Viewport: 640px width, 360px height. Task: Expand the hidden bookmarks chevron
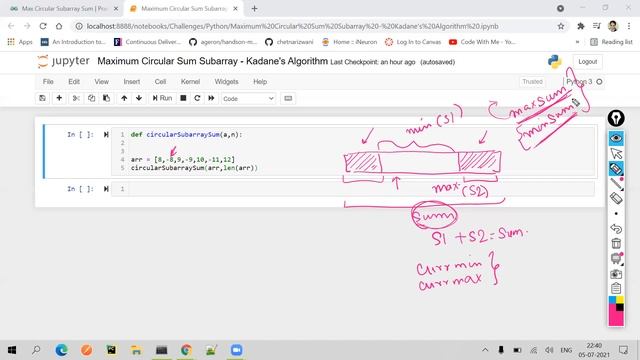click(x=577, y=42)
